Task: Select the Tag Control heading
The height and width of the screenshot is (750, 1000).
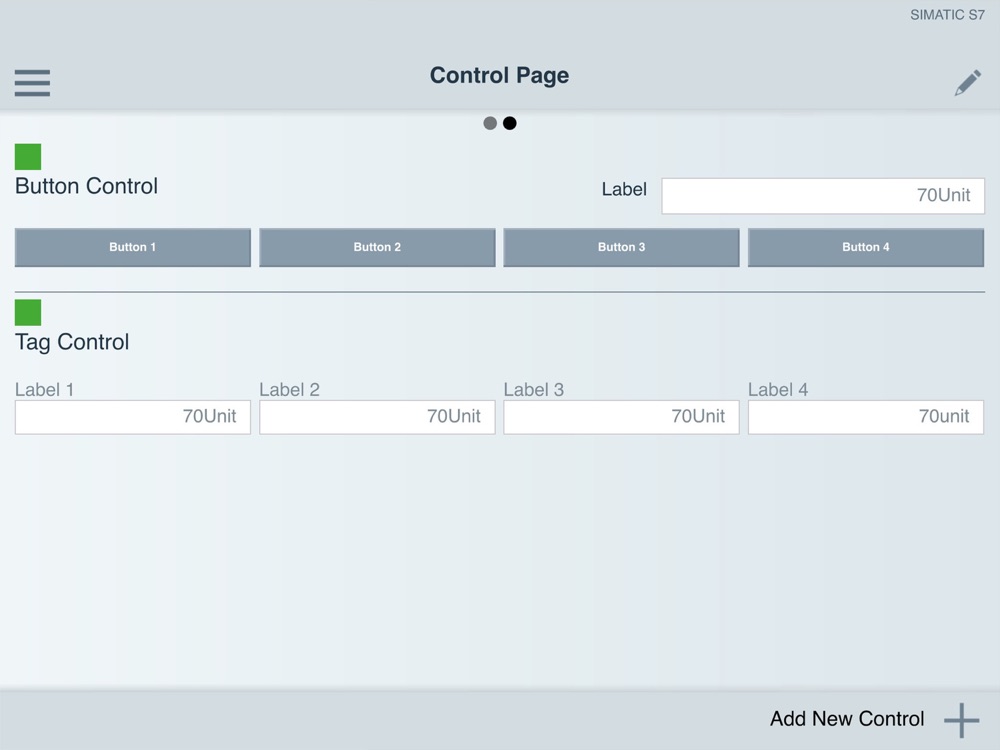Action: [x=72, y=342]
